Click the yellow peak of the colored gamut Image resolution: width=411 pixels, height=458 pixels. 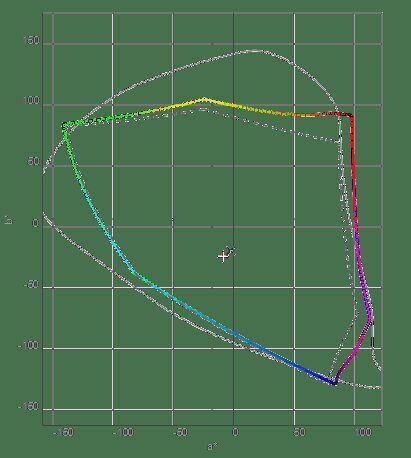coord(204,99)
